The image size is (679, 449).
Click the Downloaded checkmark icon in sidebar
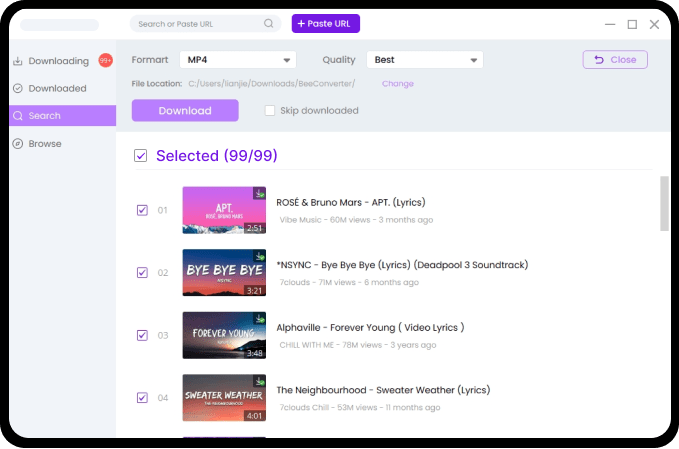click(18, 88)
